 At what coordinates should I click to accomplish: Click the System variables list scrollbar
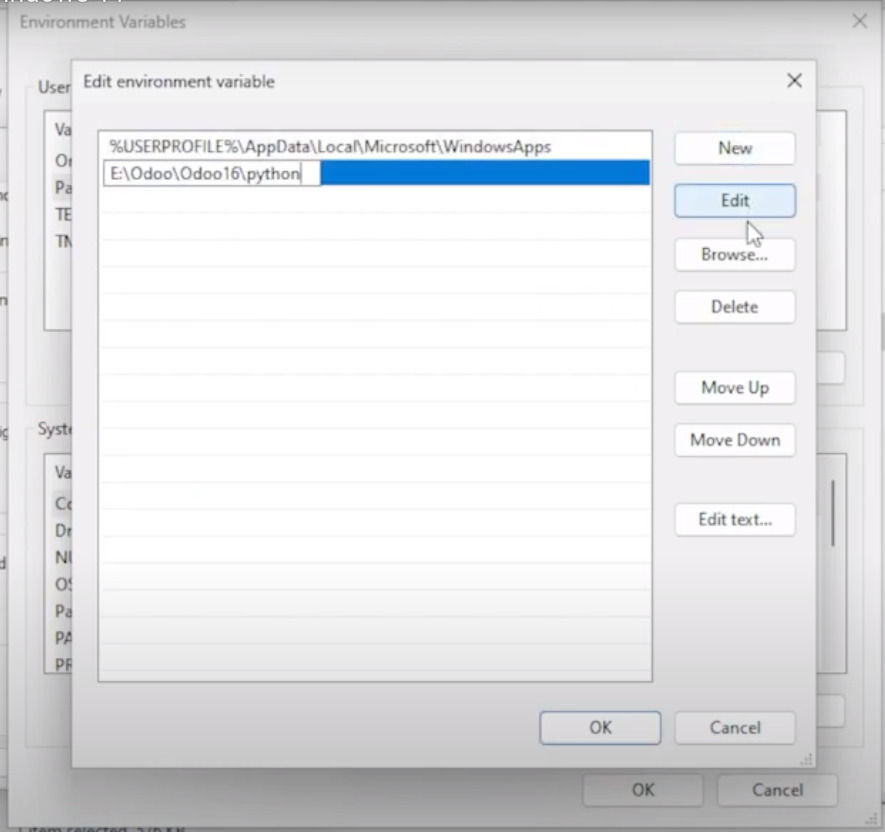click(832, 510)
